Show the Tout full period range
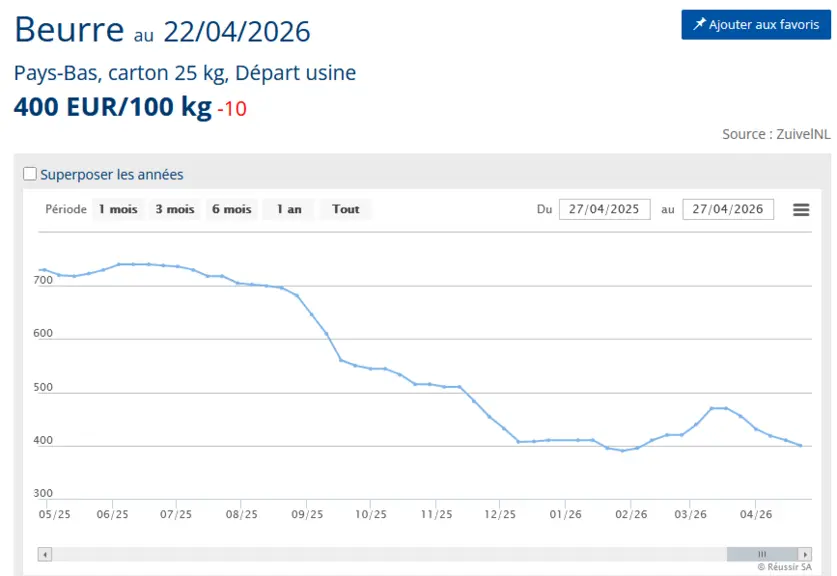Image resolution: width=837 pixels, height=576 pixels. pyautogui.click(x=346, y=209)
